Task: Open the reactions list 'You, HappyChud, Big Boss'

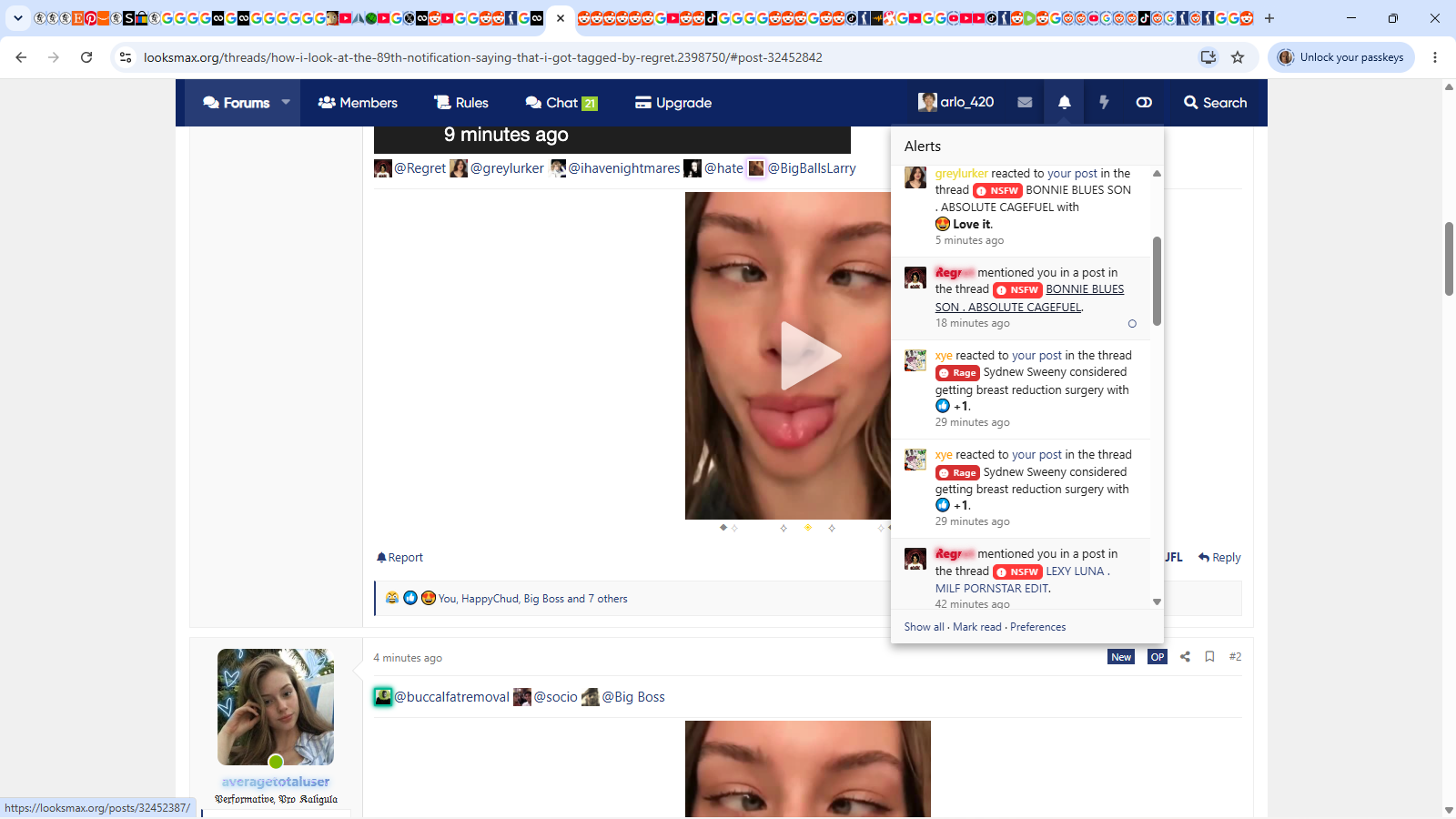Action: click(532, 599)
